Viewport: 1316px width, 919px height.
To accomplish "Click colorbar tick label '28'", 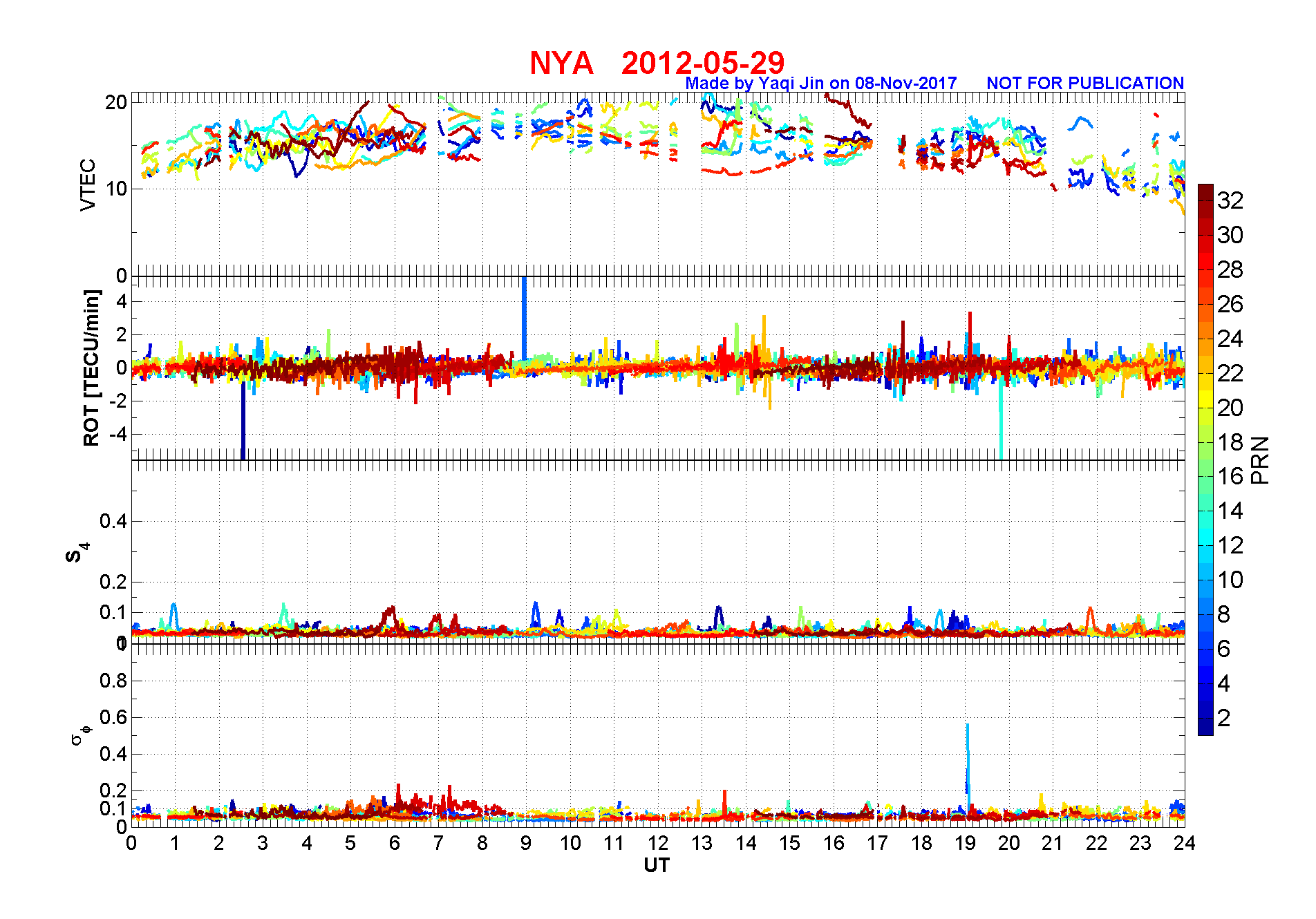I will pos(1230,269).
